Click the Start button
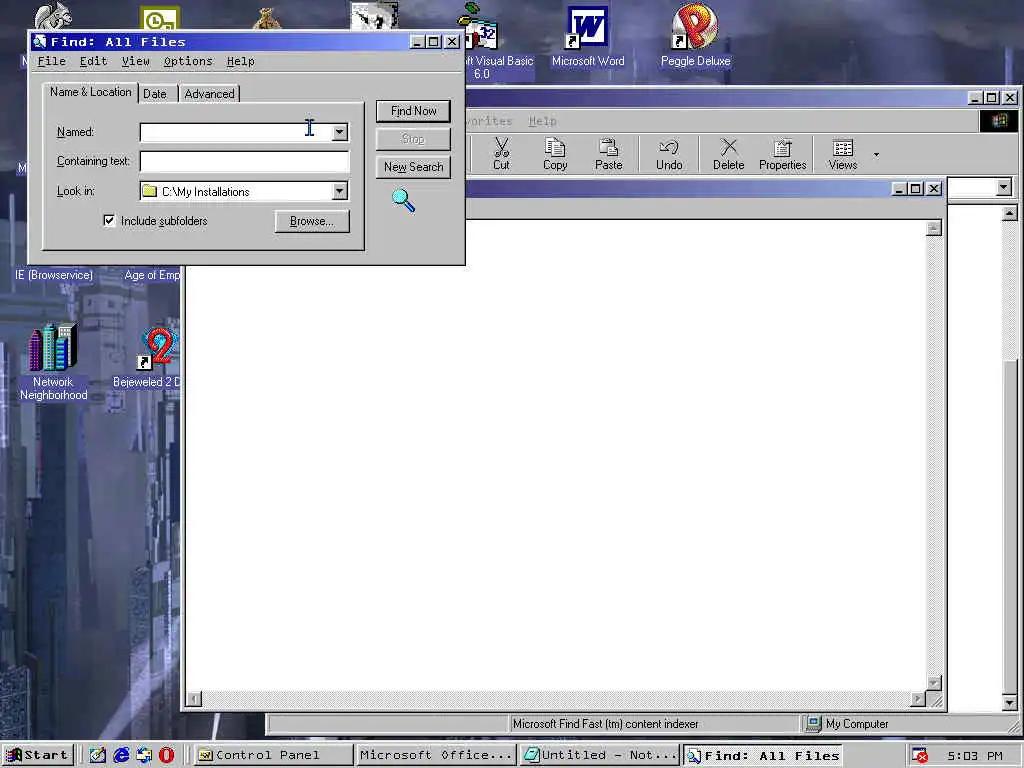Viewport: 1024px width, 768px height. tap(38, 755)
